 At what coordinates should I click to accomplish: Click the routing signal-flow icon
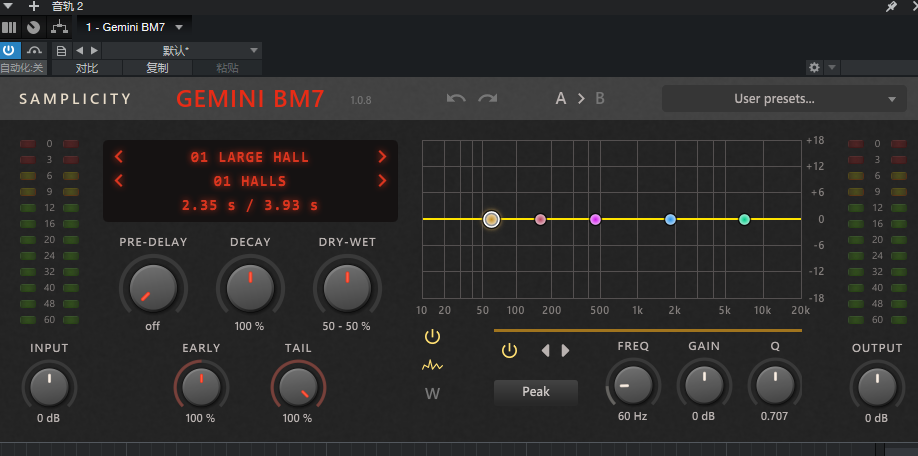[59, 27]
